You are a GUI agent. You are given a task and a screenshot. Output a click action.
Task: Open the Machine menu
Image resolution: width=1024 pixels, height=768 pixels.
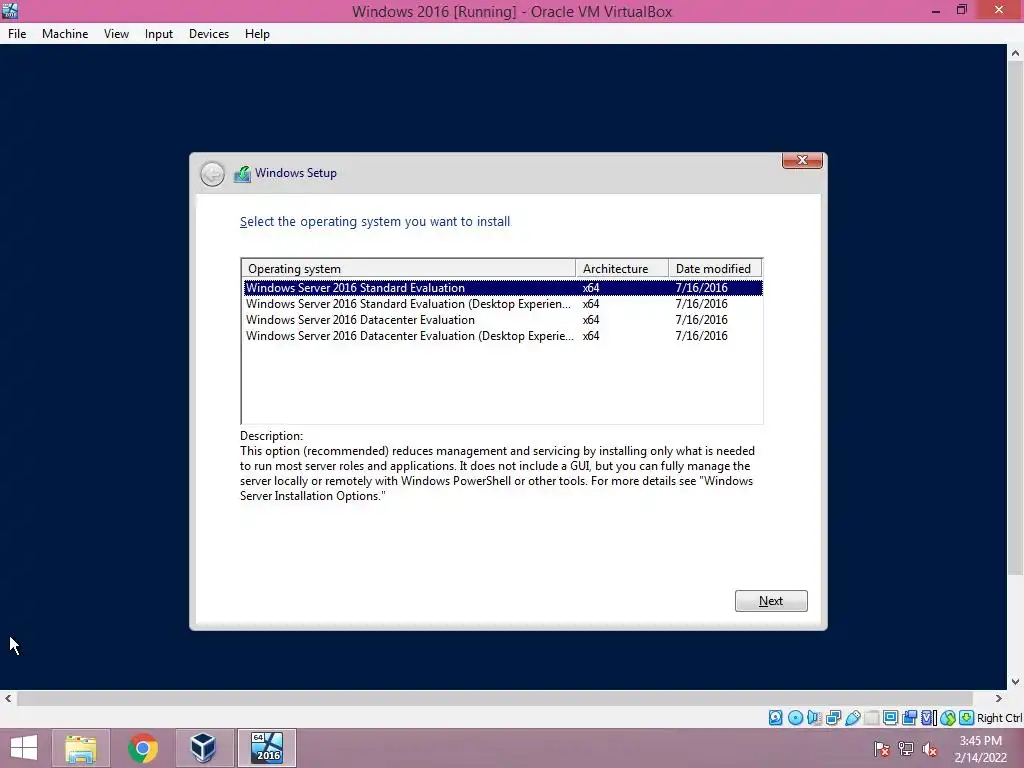(65, 34)
